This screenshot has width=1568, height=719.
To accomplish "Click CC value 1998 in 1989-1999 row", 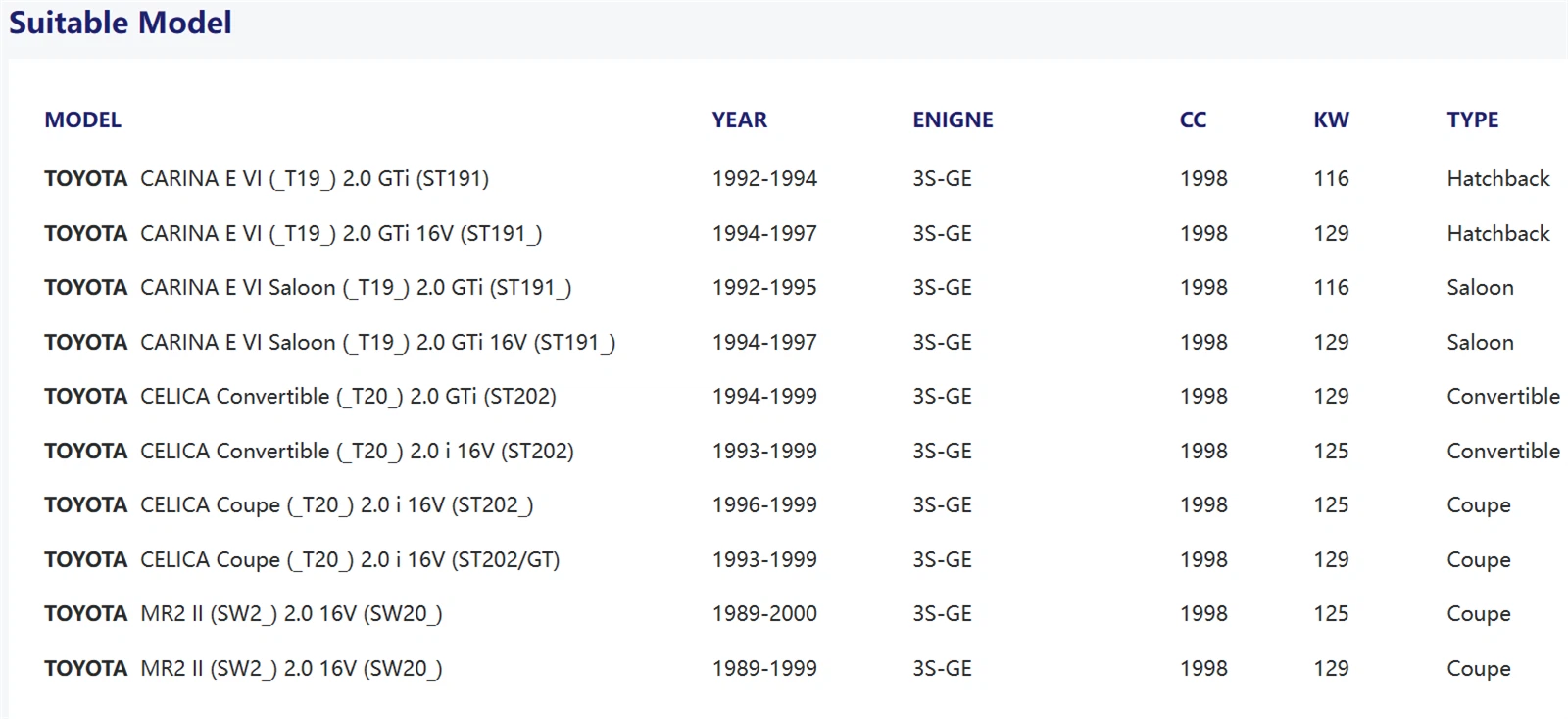I will 1203,669.
